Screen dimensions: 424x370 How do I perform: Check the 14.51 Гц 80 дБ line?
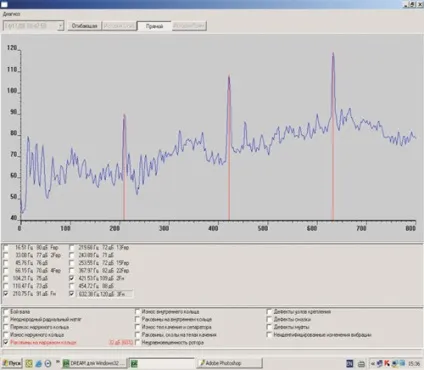6,248
